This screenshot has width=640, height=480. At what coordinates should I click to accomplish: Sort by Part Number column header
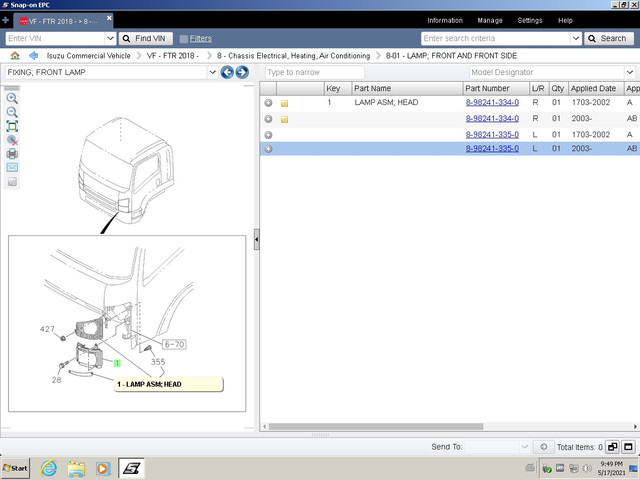click(496, 88)
